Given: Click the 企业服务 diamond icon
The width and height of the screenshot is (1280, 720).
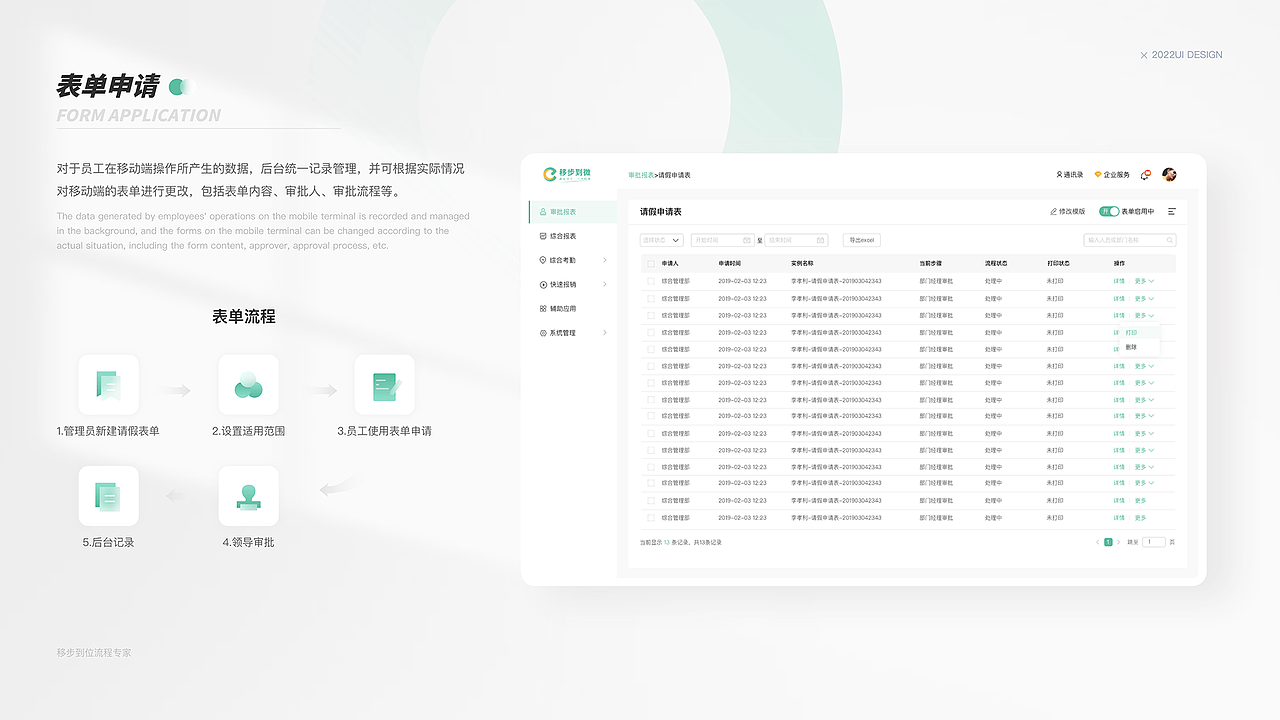Looking at the screenshot, I should pos(1098,174).
